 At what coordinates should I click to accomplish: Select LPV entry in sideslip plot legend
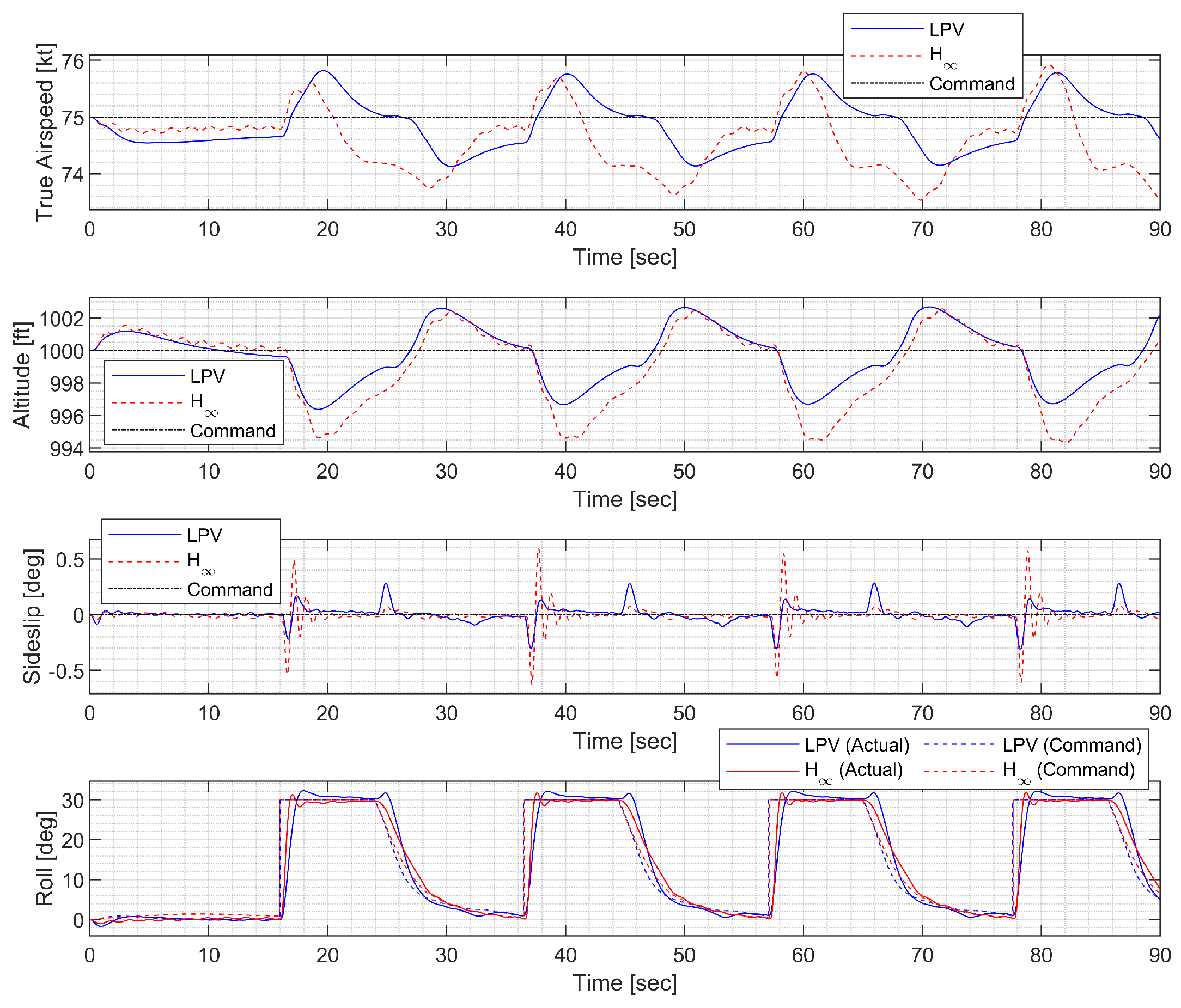click(x=204, y=535)
